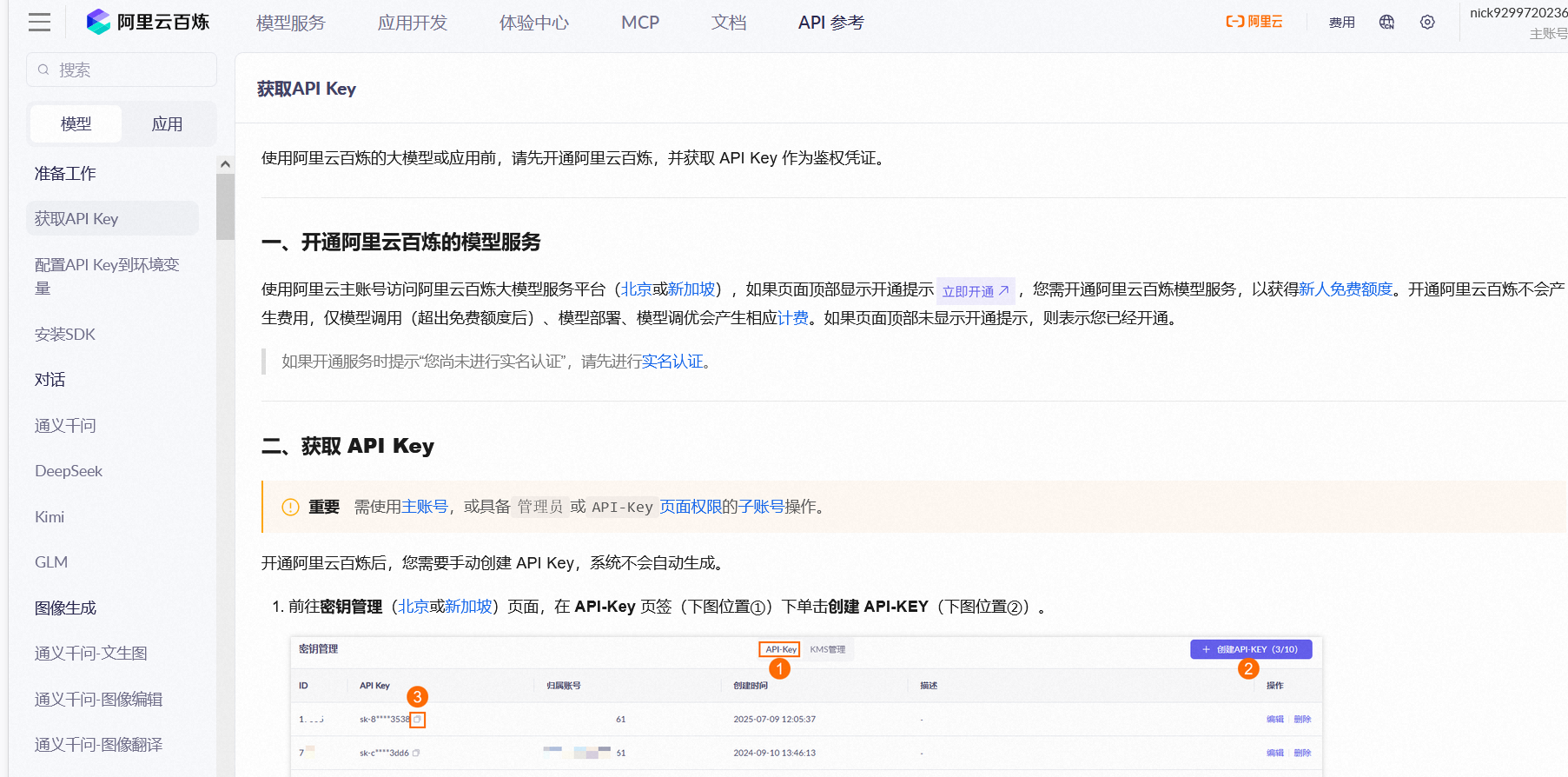The height and width of the screenshot is (777, 1568).
Task: Open the 密钥管理 screenshot image
Action: pyautogui.click(x=806, y=706)
